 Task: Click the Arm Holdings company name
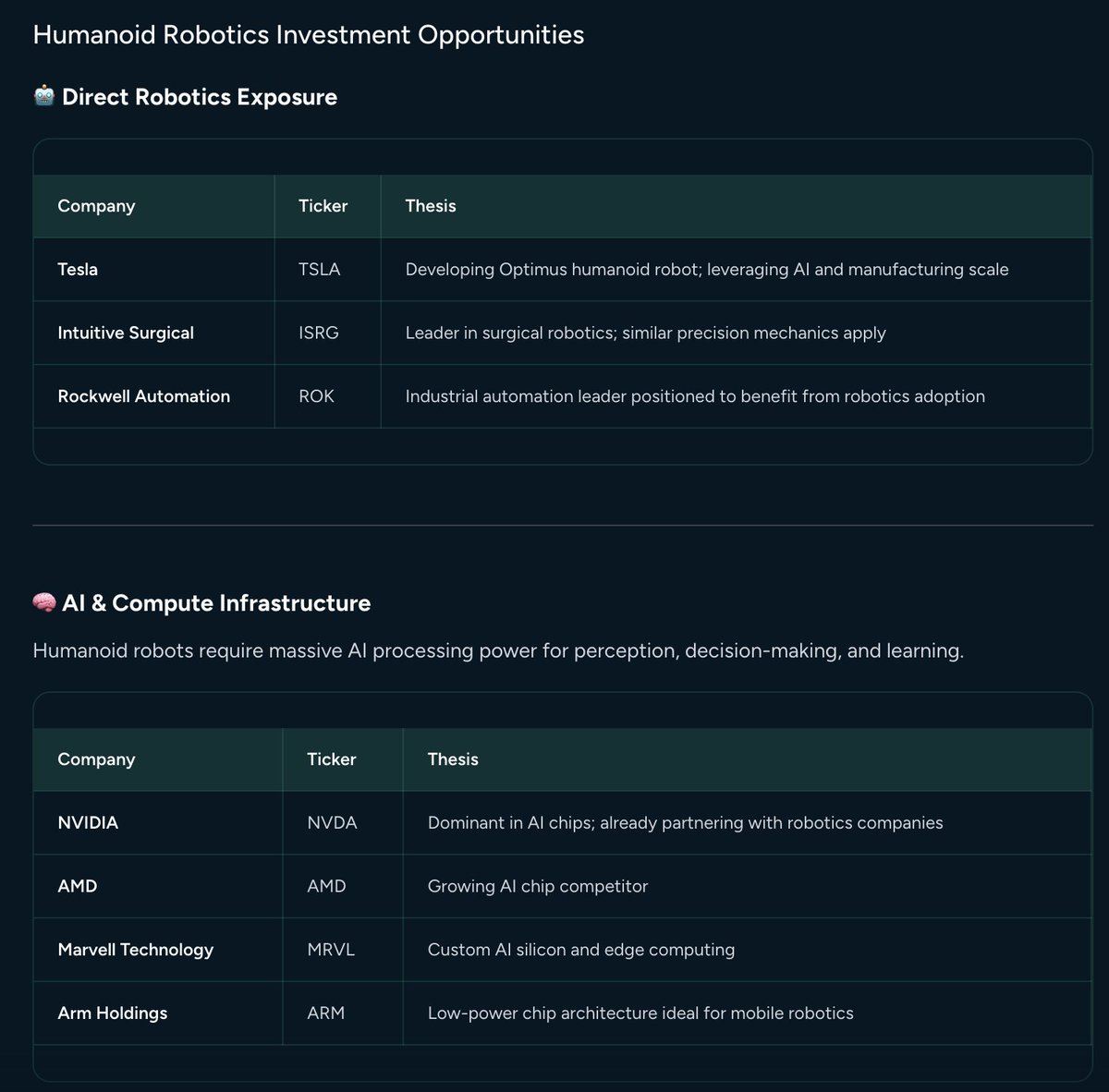113,1013
